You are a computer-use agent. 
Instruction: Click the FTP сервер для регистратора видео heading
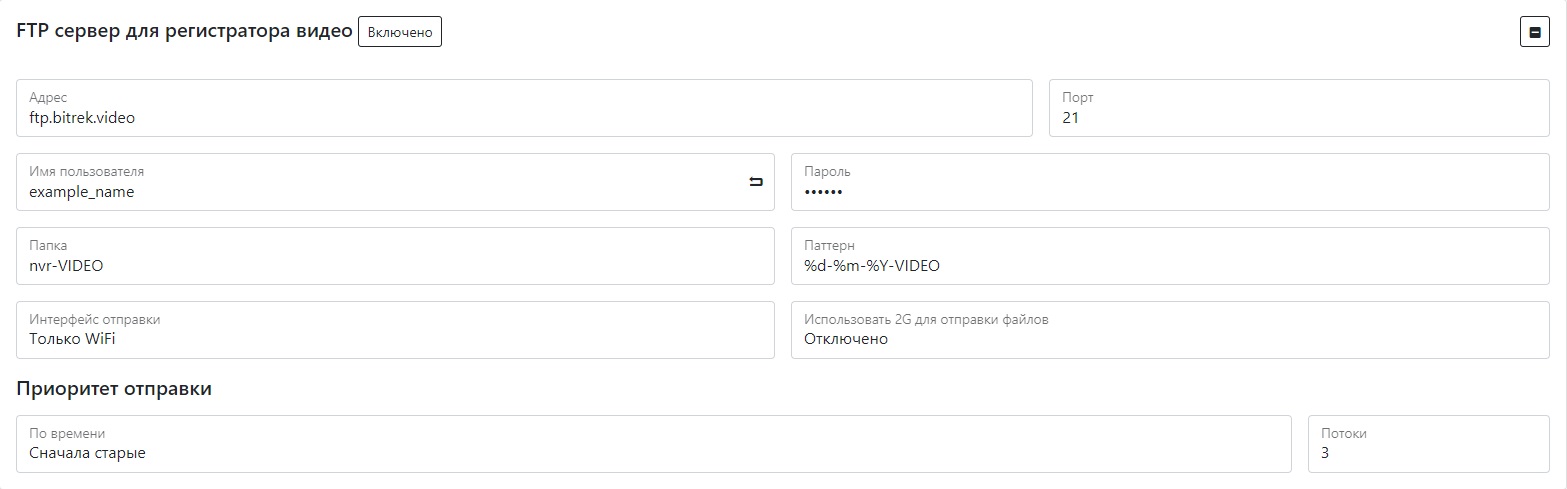[x=185, y=31]
